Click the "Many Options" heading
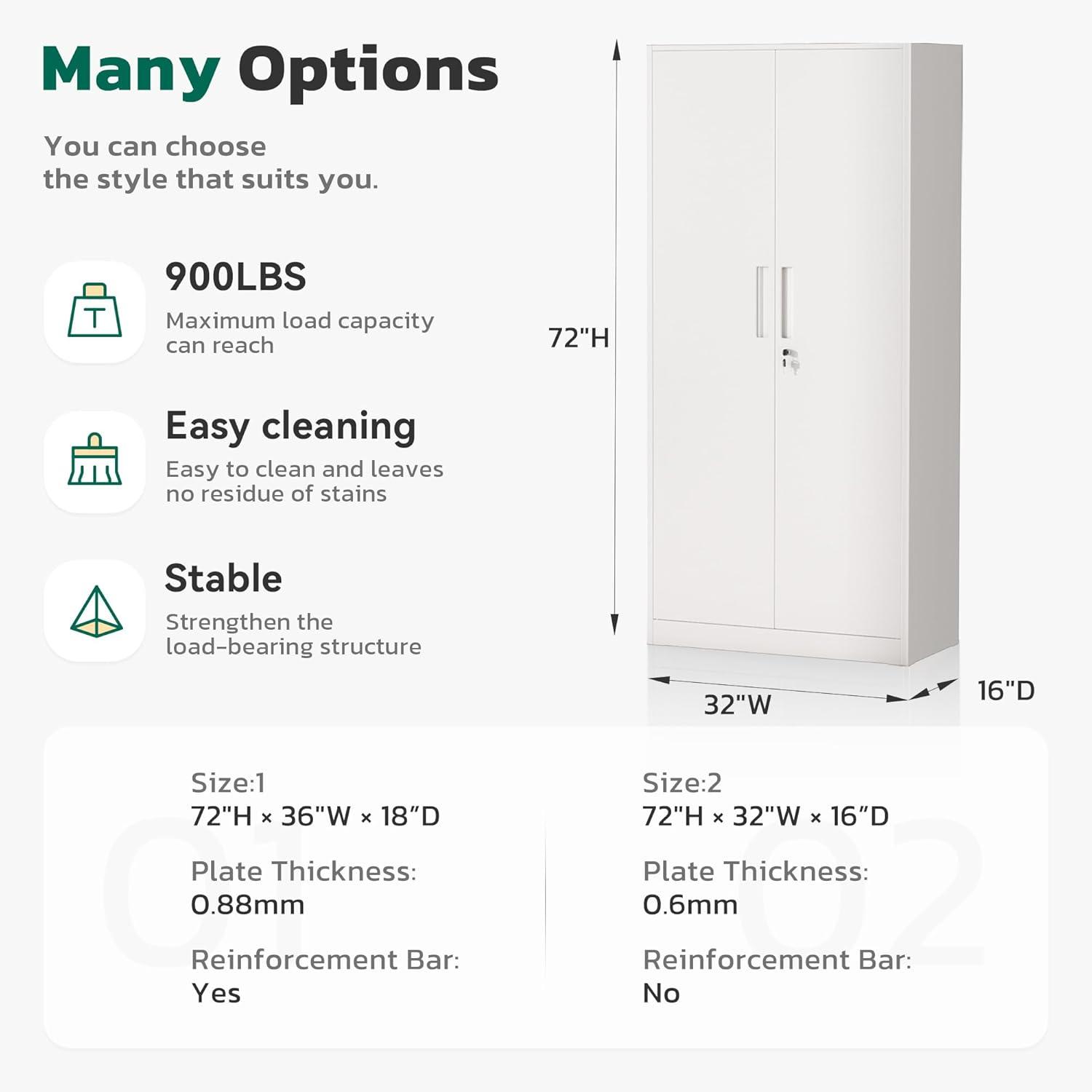Screen dimensions: 1092x1092 pyautogui.click(x=270, y=71)
